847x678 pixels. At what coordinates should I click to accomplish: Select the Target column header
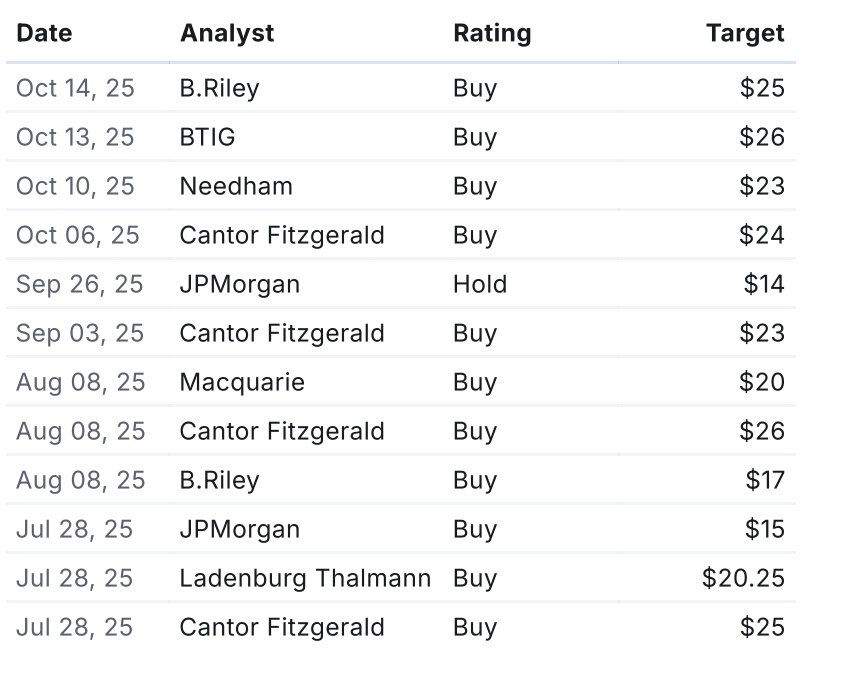tap(745, 33)
